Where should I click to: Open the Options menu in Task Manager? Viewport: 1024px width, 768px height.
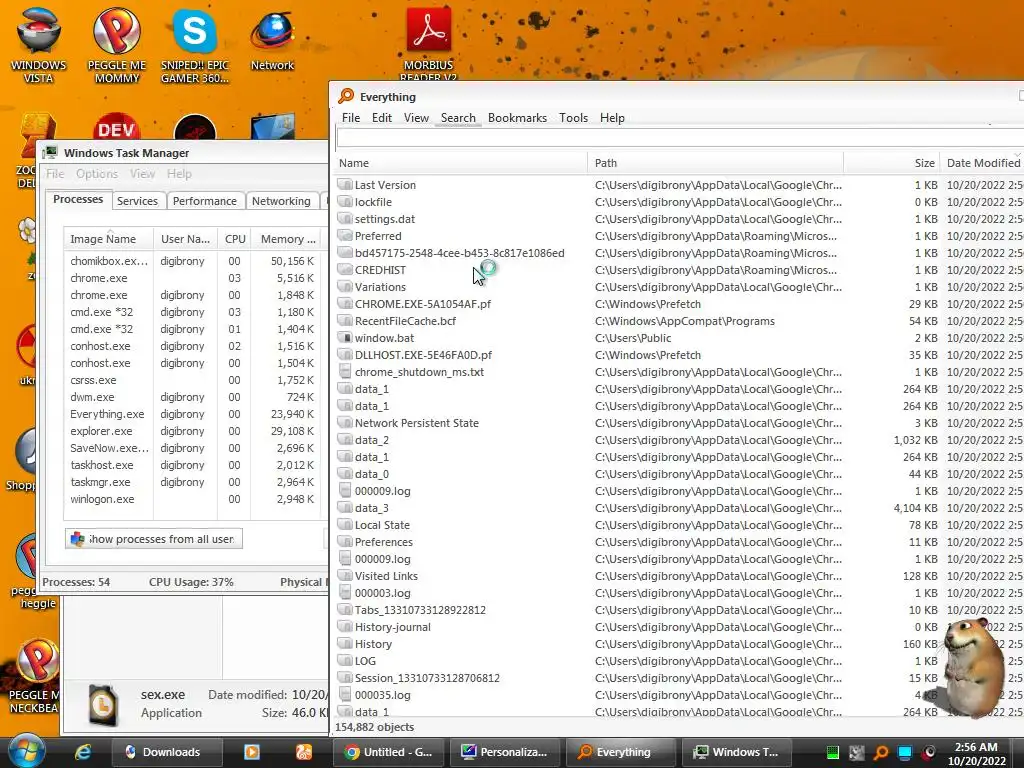click(97, 174)
